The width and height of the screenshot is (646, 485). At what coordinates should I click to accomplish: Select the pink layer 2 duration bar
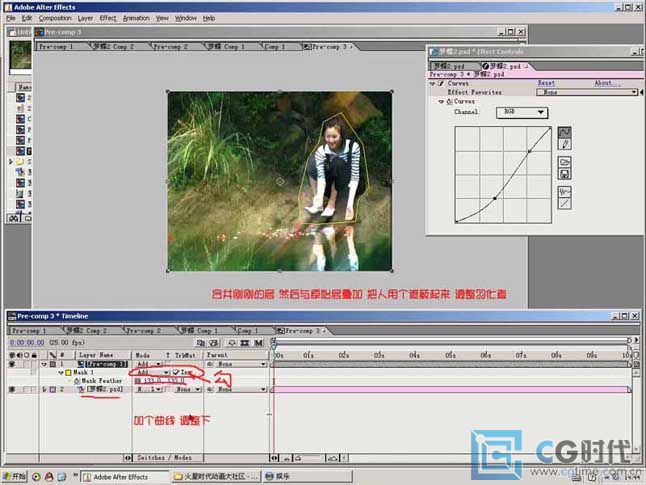pyautogui.click(x=451, y=389)
